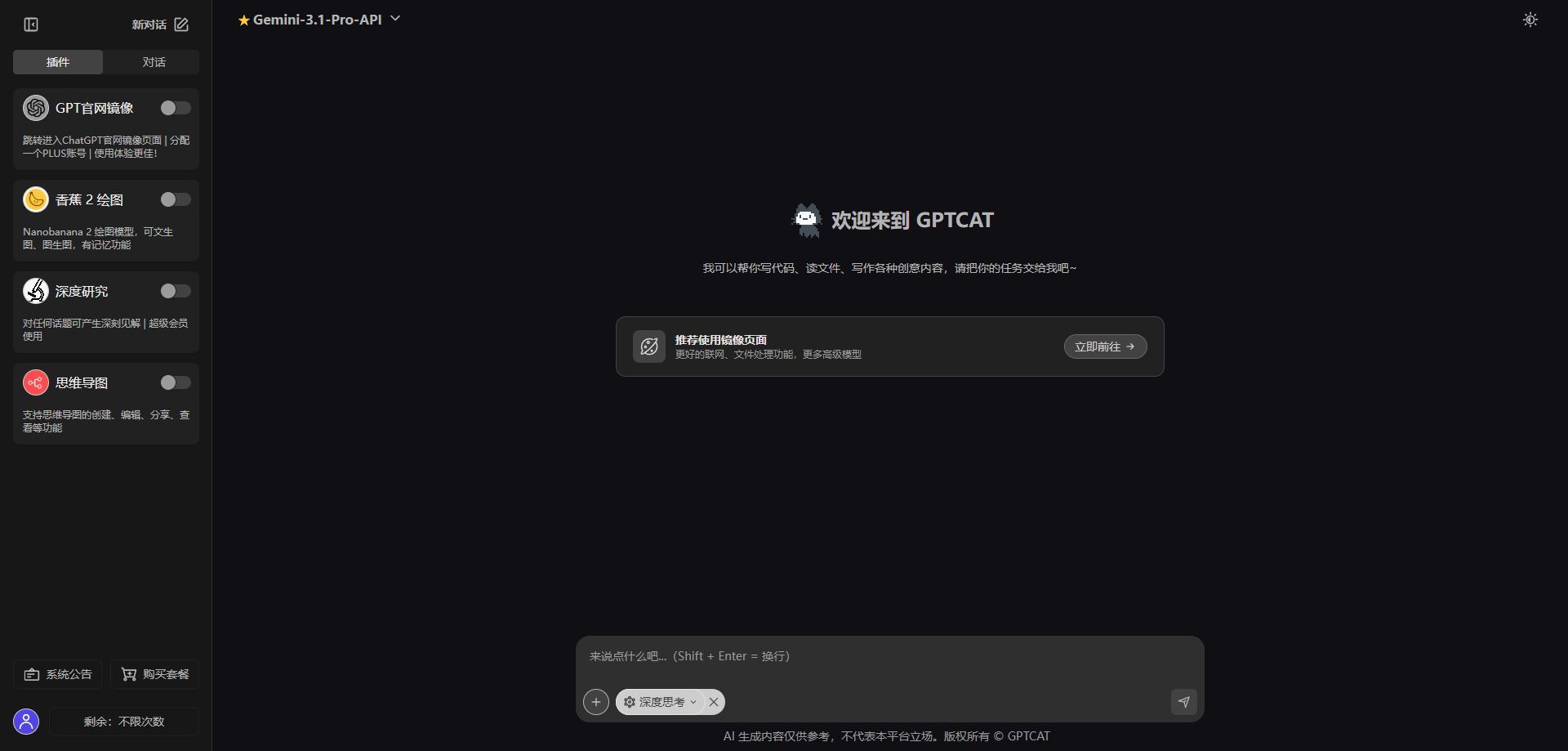Click the star icon beside model name

tap(243, 20)
